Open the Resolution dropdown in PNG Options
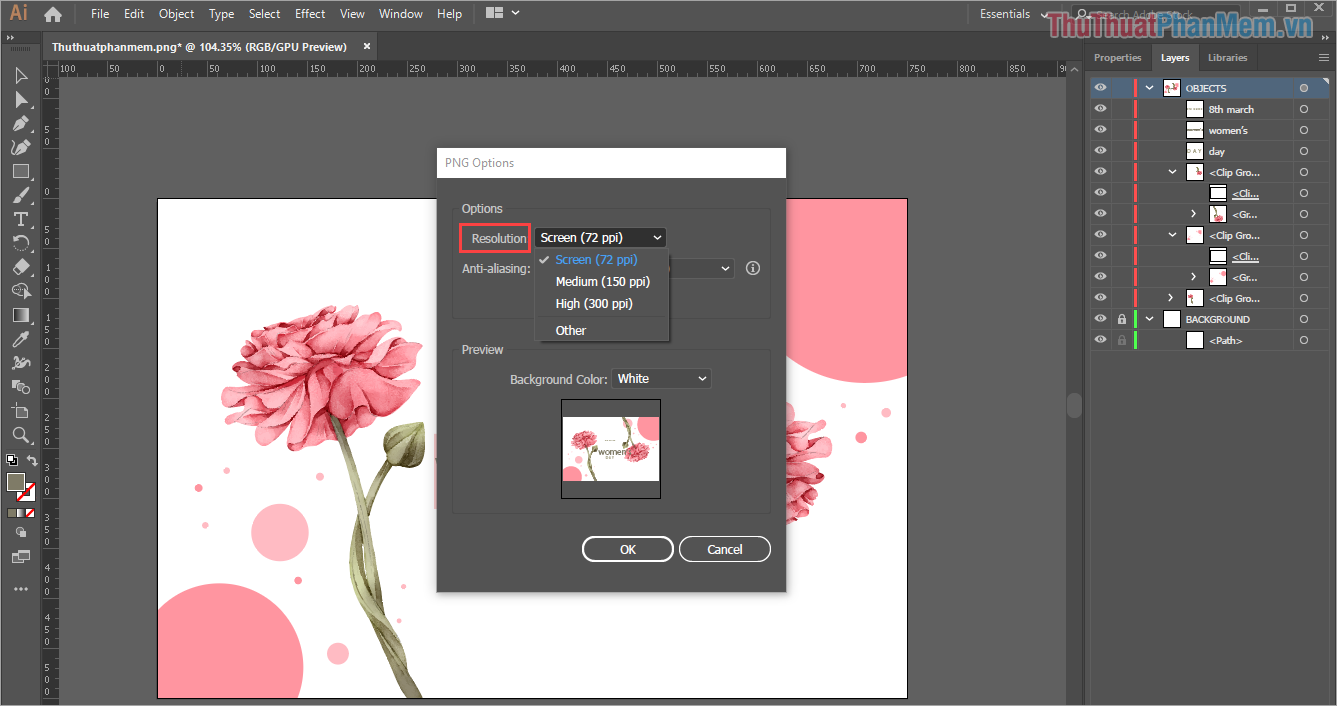1337x706 pixels. tap(600, 237)
